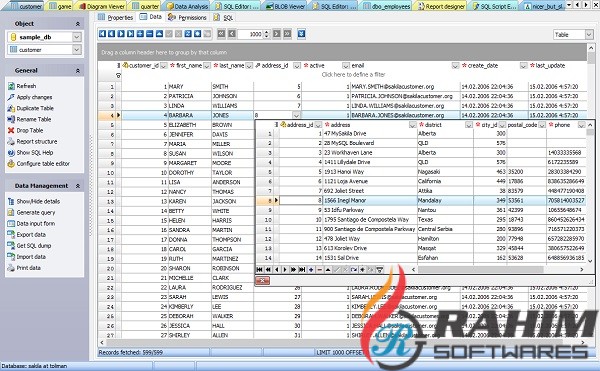
Task: Go to last page of records
Action: (x=287, y=34)
